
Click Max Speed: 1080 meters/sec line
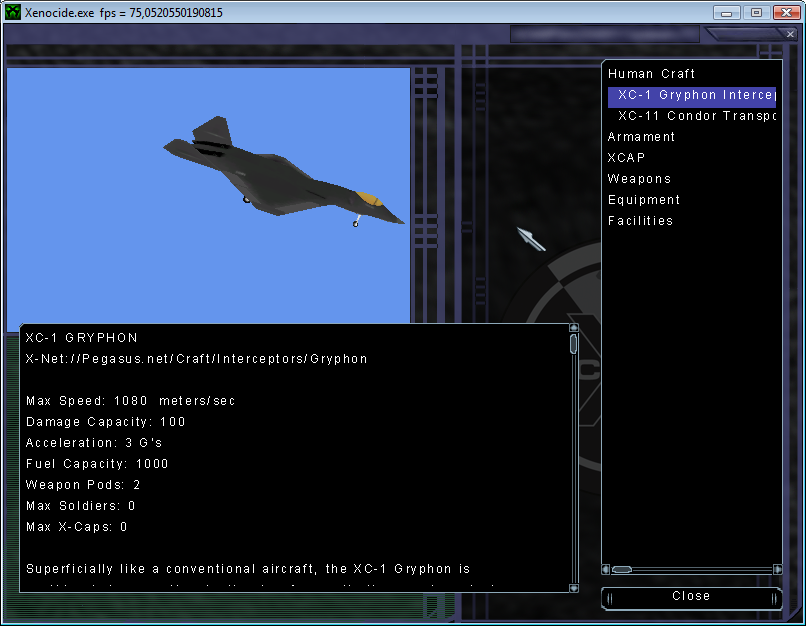[x=131, y=401]
